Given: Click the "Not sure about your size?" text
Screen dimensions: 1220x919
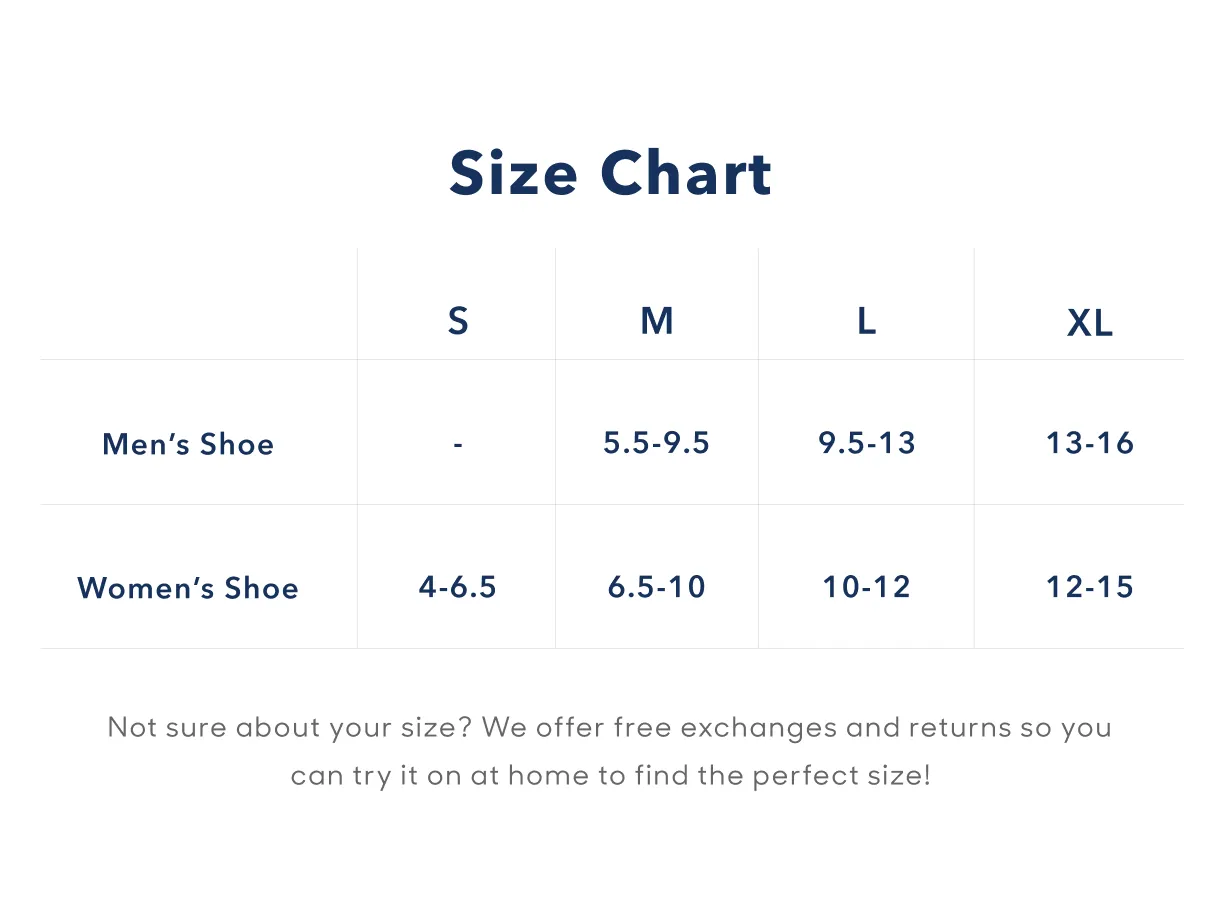Looking at the screenshot, I should pyautogui.click(x=290, y=727).
